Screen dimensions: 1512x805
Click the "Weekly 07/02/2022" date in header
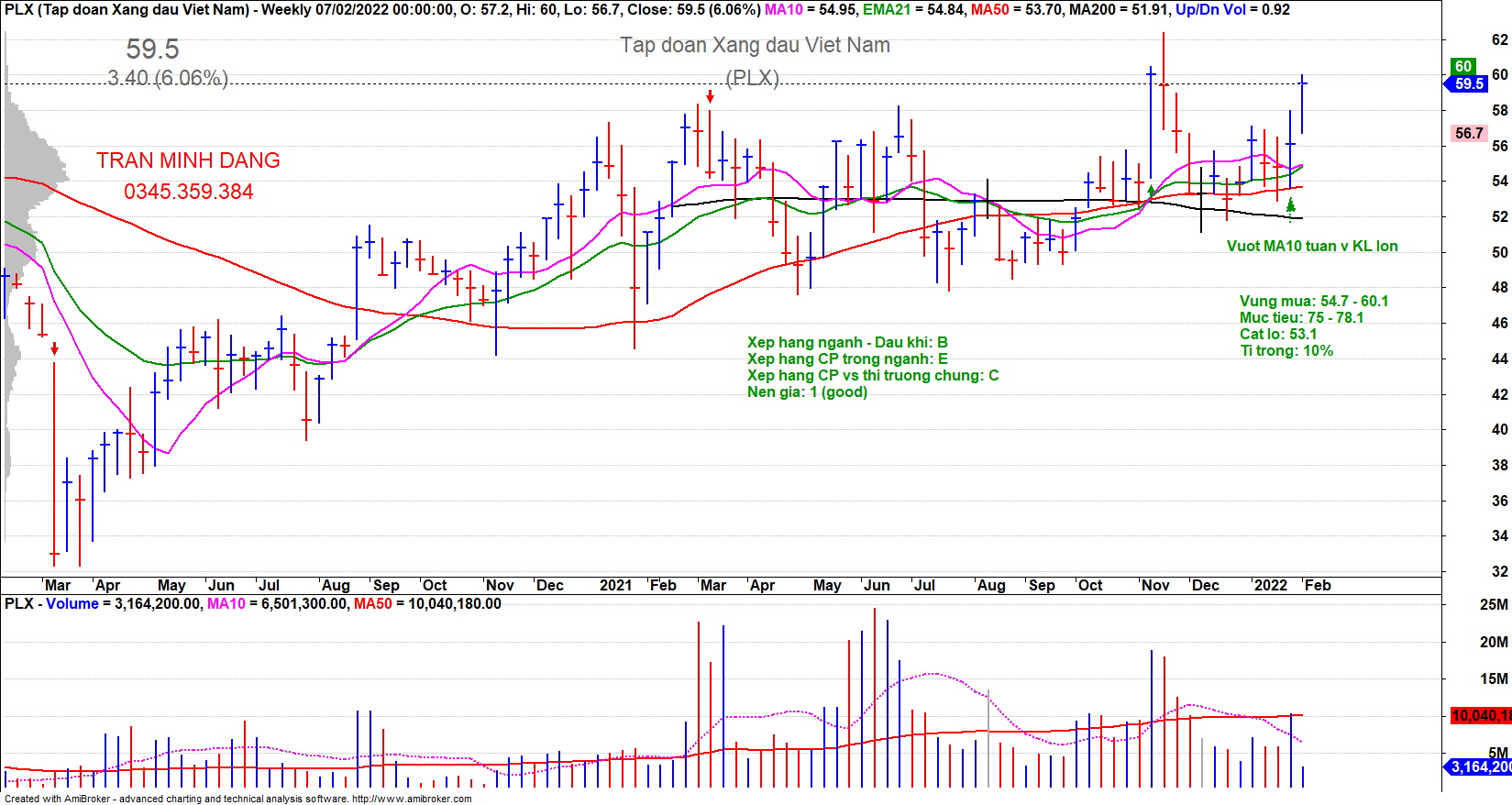pos(319,10)
